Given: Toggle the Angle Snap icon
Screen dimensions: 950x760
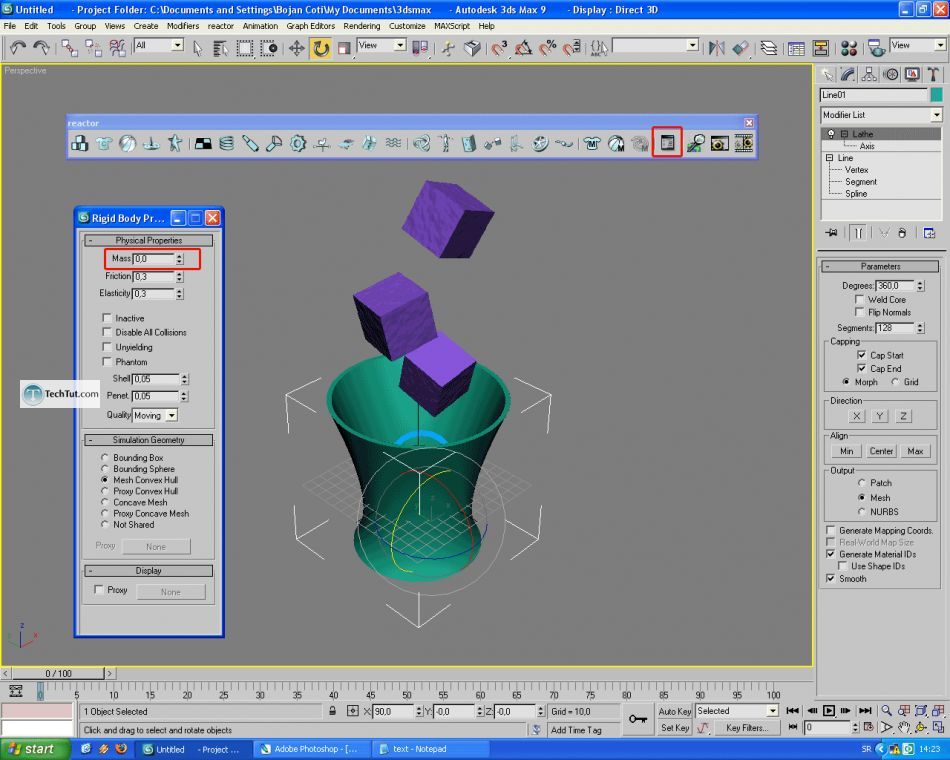Looking at the screenshot, I should click(523, 48).
